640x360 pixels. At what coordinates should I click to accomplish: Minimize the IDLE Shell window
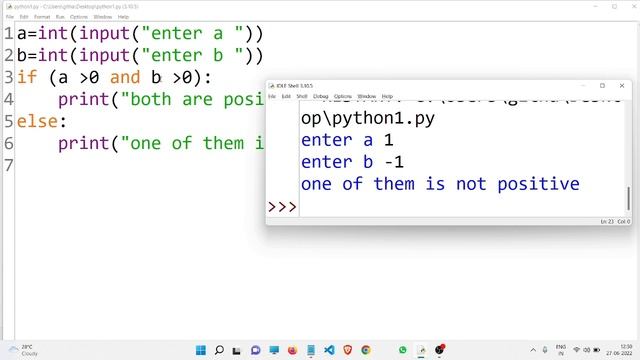pos(583,86)
